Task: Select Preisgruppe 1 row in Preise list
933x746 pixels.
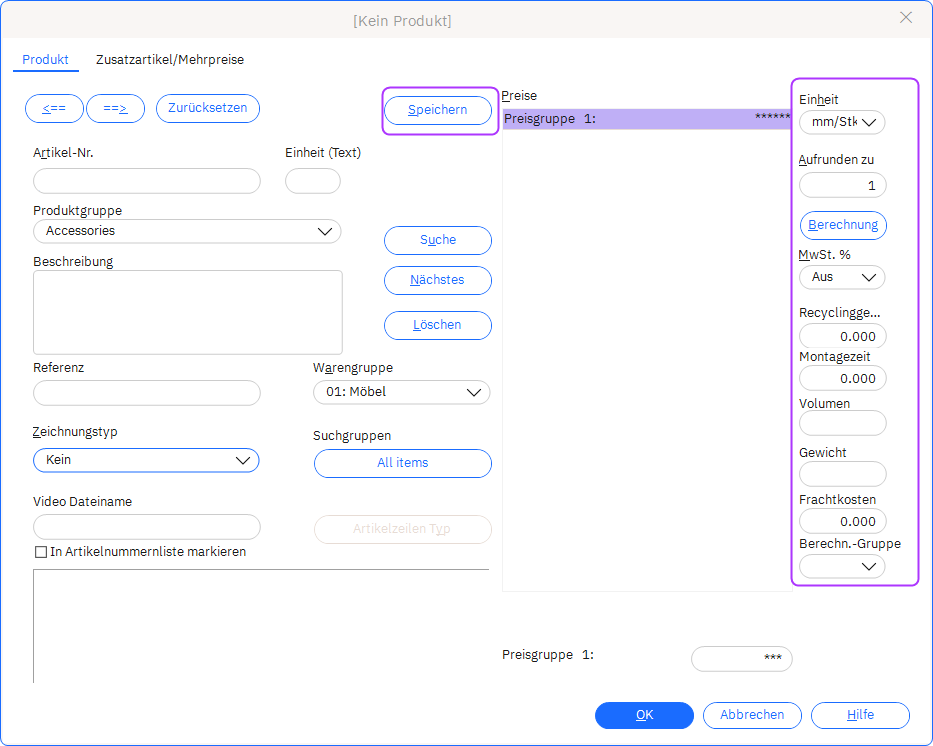Action: [646, 119]
